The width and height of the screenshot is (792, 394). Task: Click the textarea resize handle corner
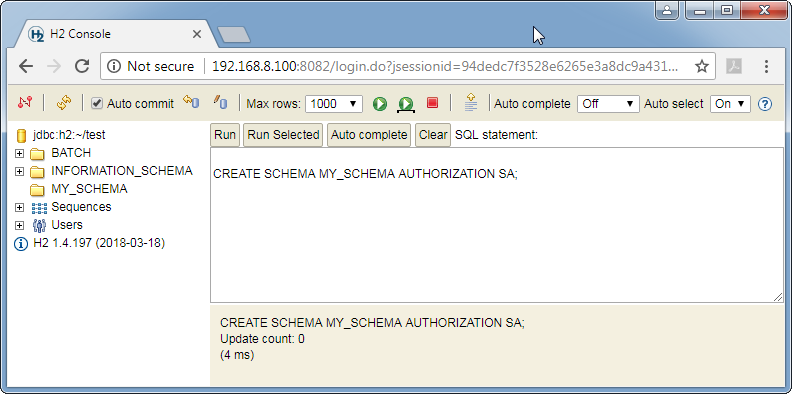click(x=778, y=298)
